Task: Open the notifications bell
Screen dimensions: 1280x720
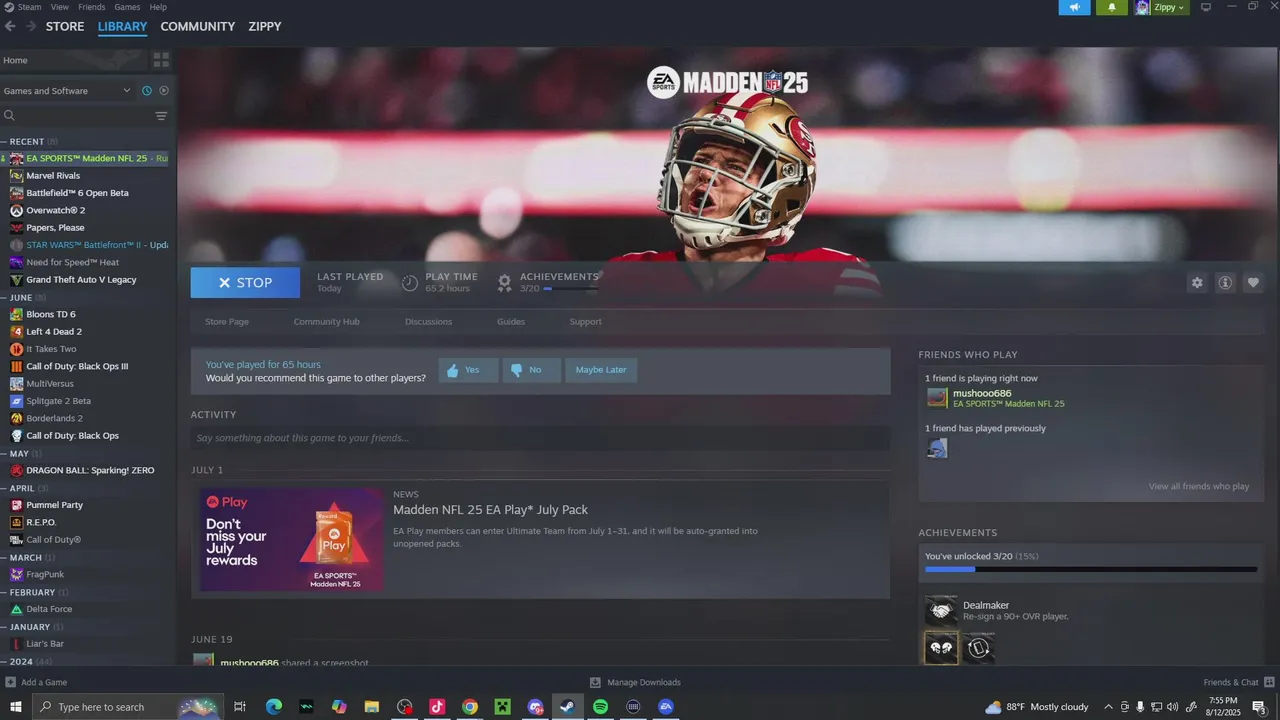Action: (1111, 7)
